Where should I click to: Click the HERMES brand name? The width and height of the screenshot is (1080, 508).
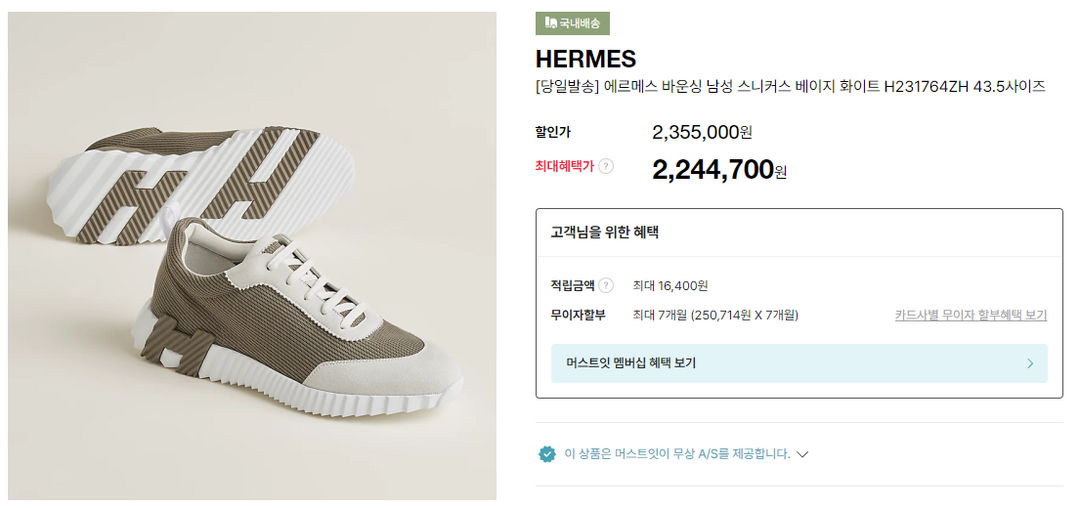point(585,59)
